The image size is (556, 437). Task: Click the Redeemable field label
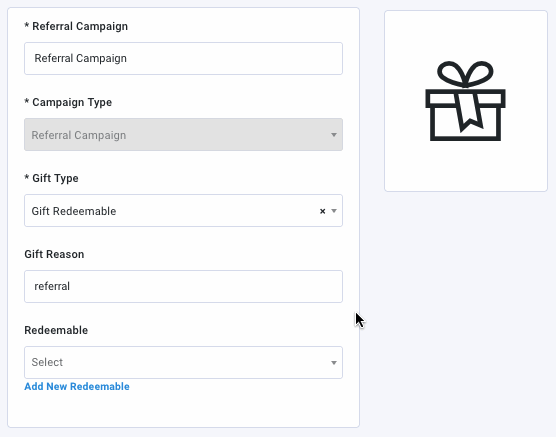click(x=56, y=330)
